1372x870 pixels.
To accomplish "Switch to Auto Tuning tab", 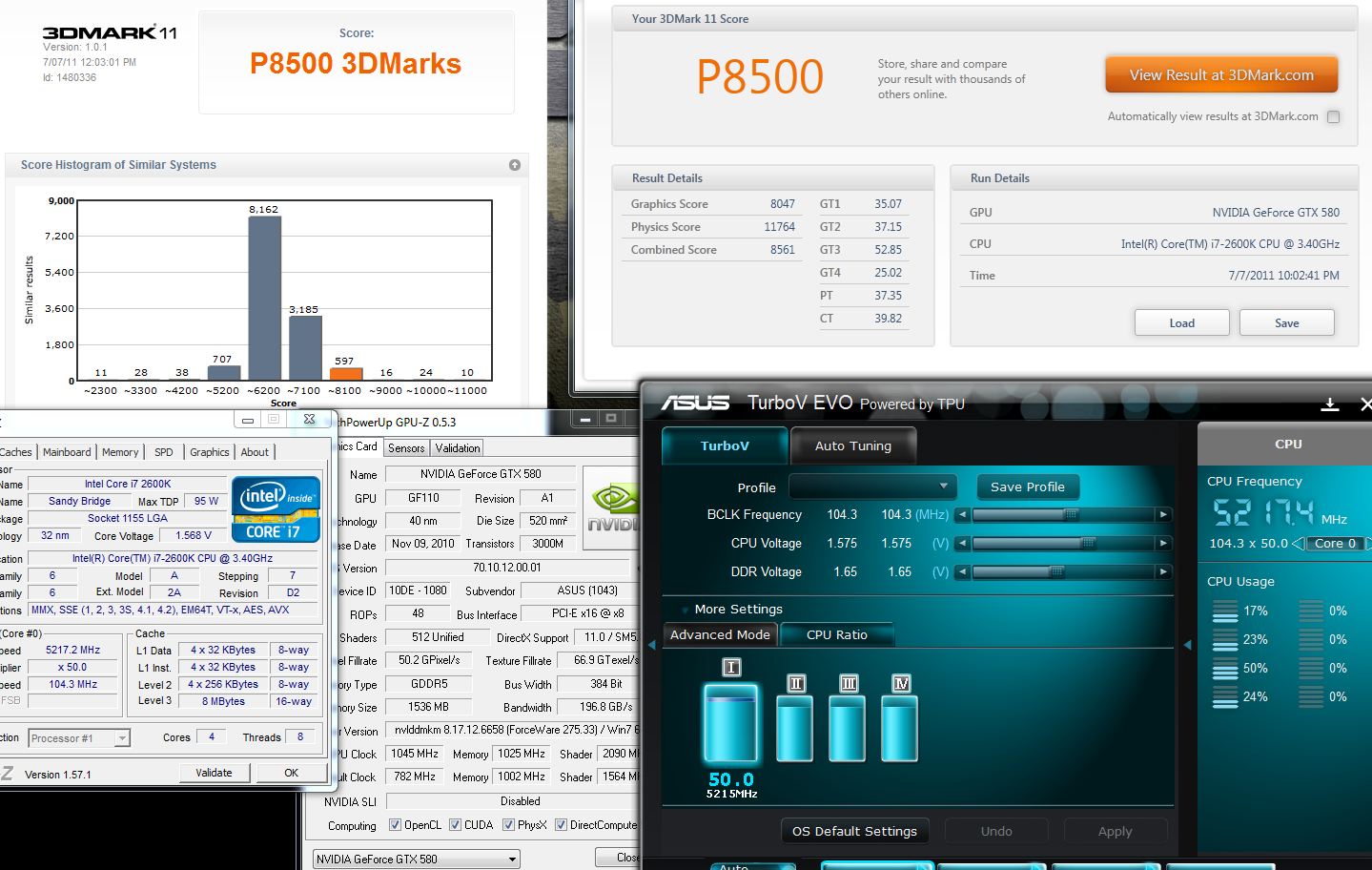I will (853, 445).
